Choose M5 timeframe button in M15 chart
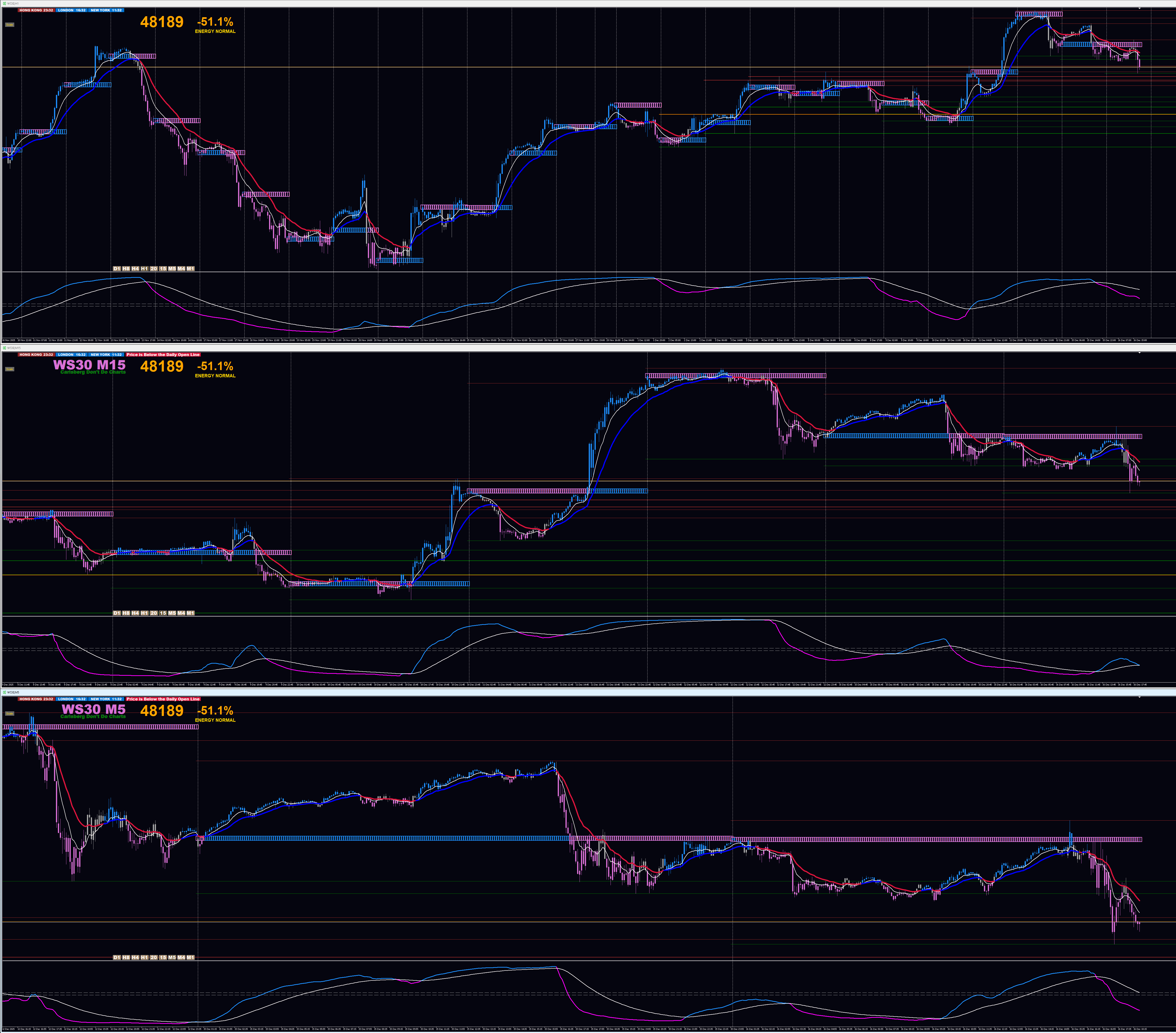The image size is (1176, 1033). 172,613
